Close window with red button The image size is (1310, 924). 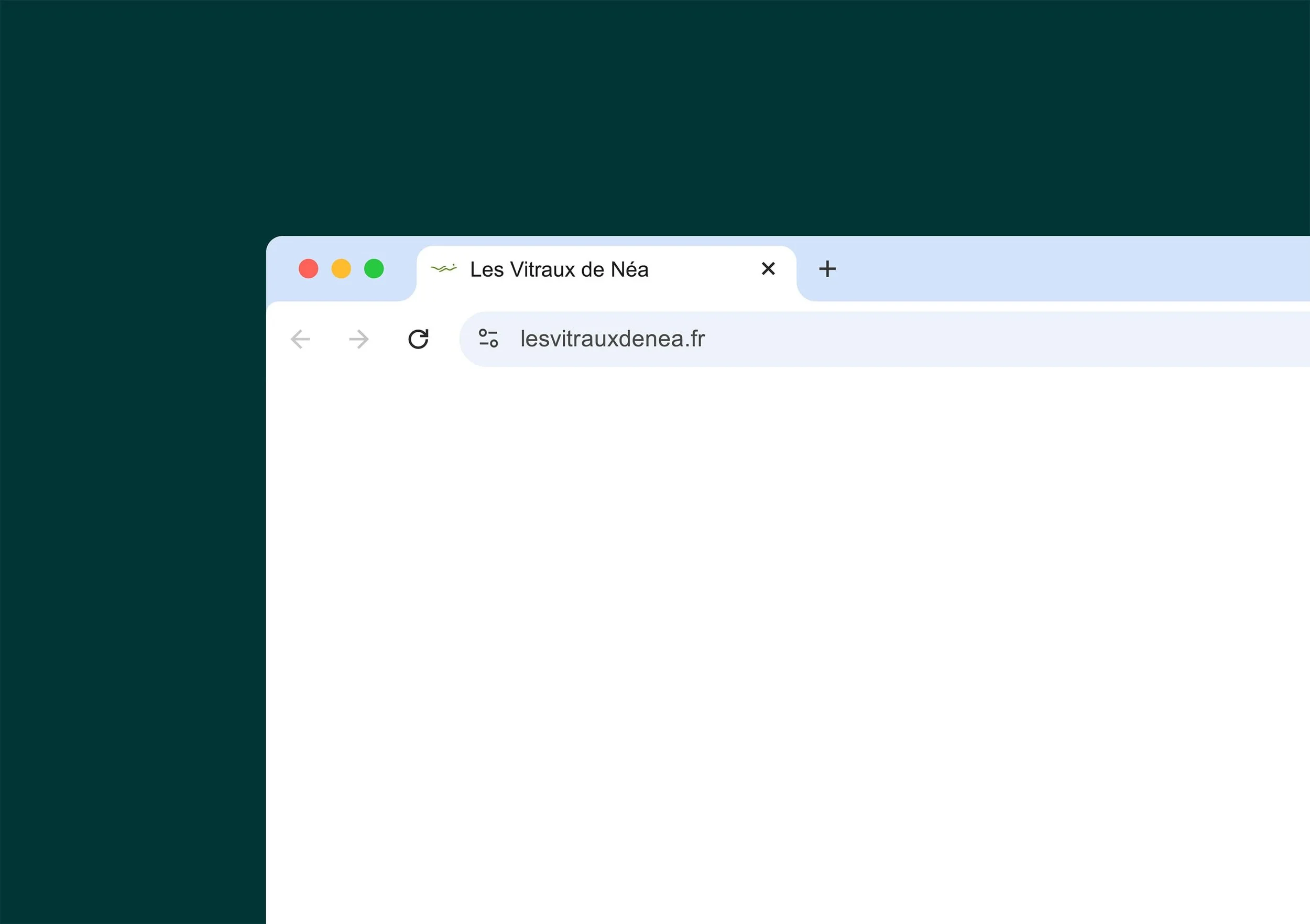click(x=309, y=269)
